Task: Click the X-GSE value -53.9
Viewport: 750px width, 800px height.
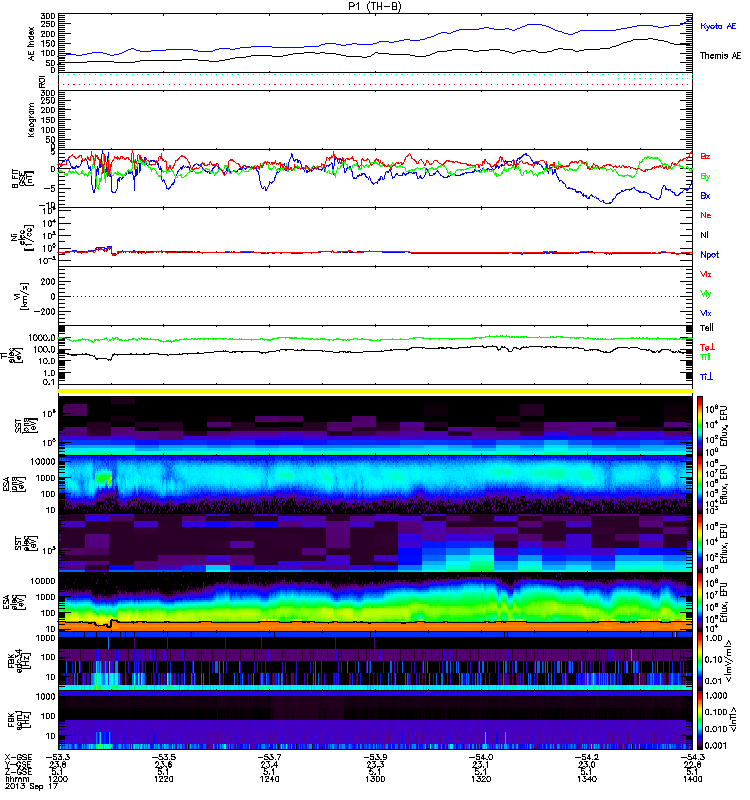Action: pos(375,757)
